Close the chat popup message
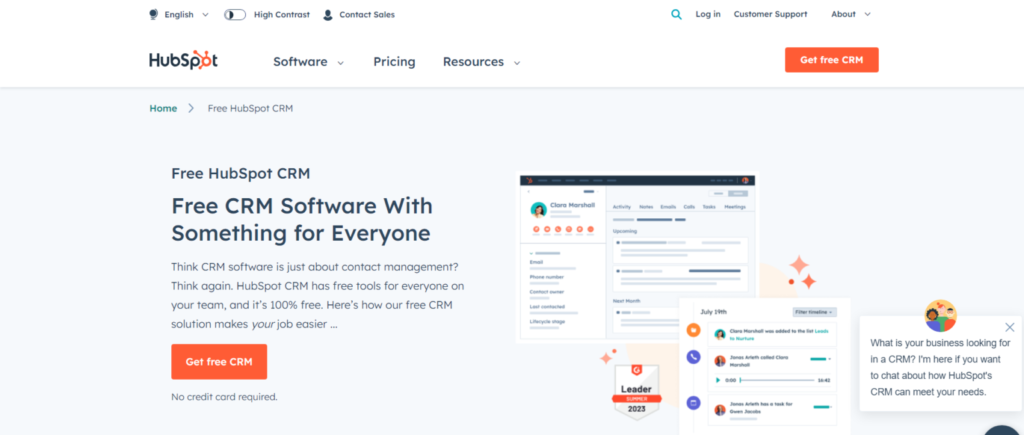This screenshot has height=435, width=1024. [x=1010, y=327]
